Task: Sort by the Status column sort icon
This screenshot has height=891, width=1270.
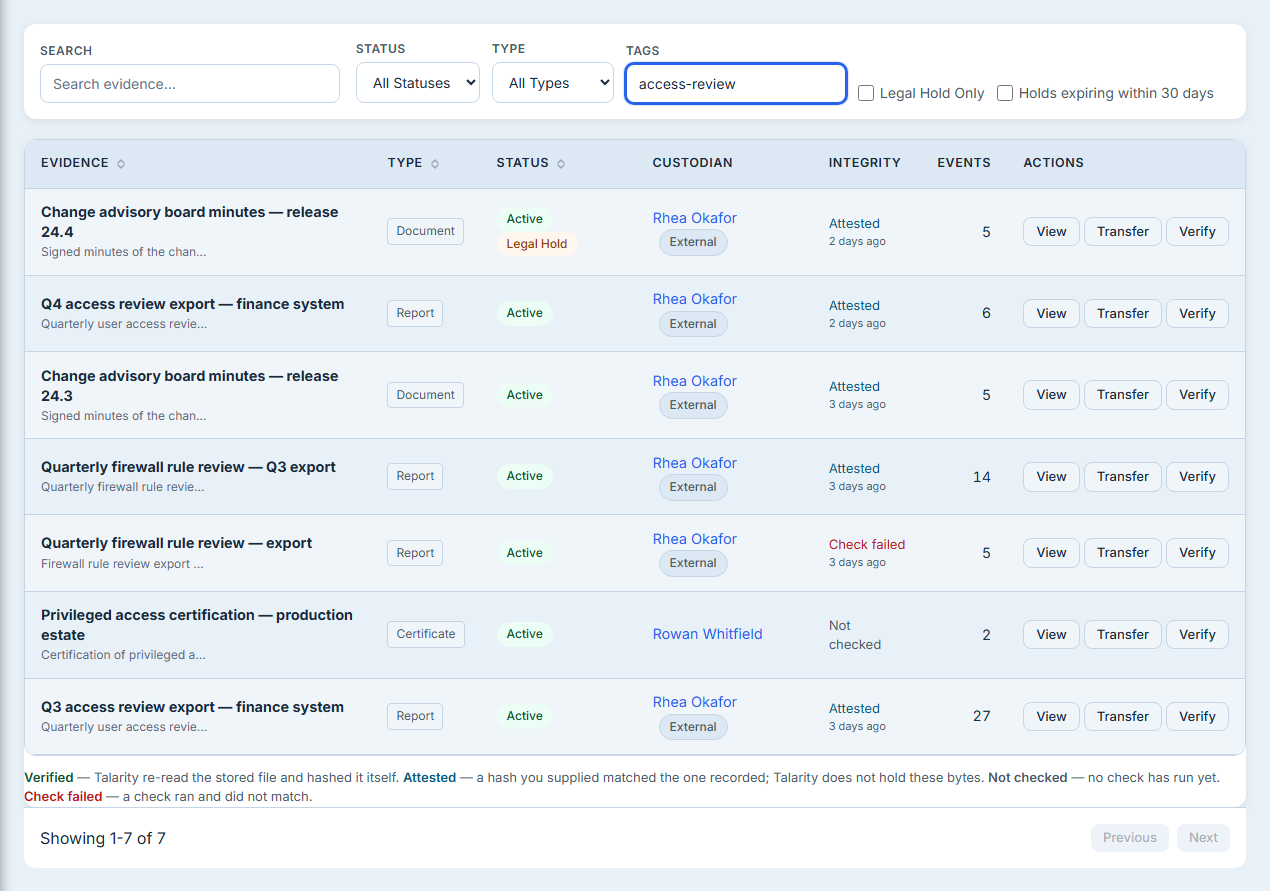Action: click(x=561, y=164)
